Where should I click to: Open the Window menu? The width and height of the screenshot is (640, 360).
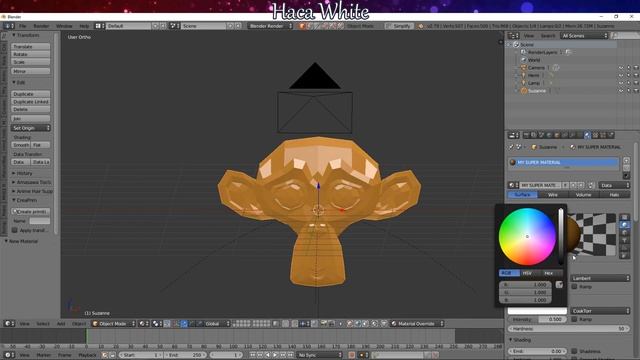[64, 26]
